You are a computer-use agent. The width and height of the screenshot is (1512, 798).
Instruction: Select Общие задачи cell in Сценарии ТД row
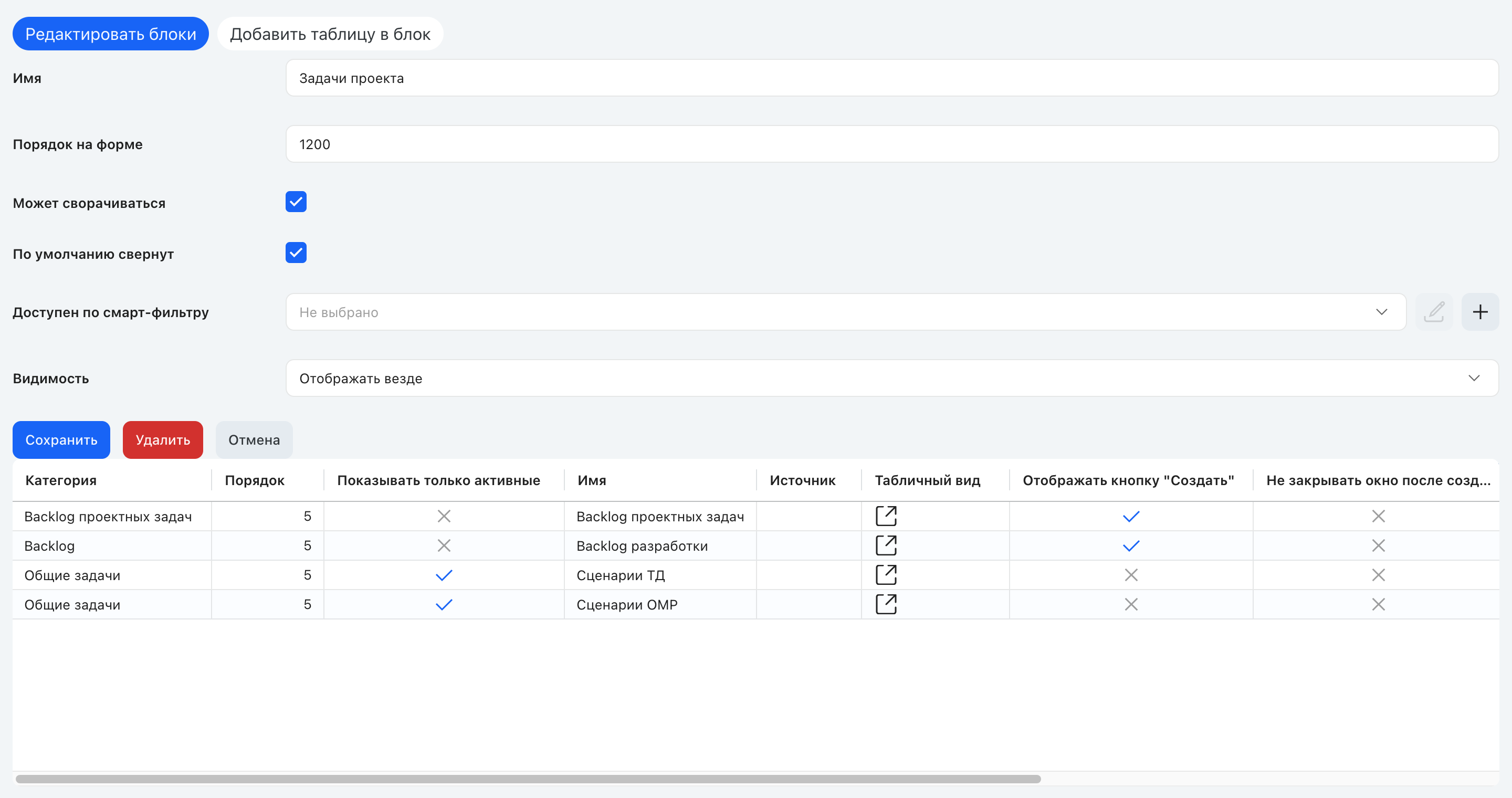coord(111,575)
